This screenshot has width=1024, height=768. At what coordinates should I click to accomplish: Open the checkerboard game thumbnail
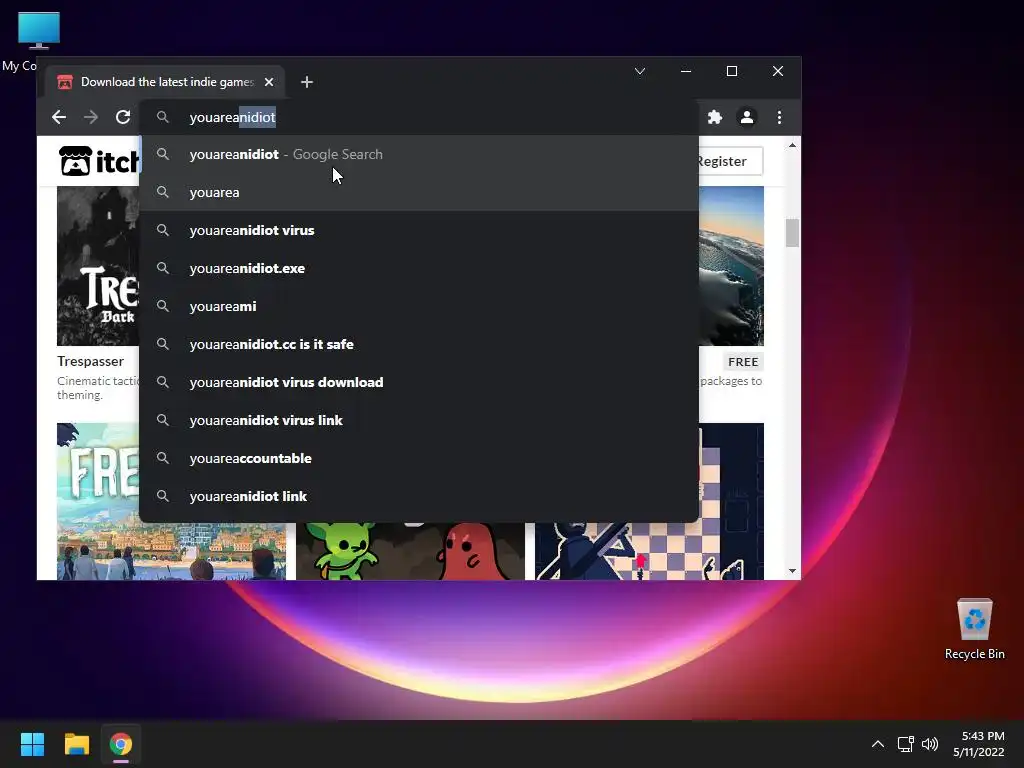pos(649,551)
